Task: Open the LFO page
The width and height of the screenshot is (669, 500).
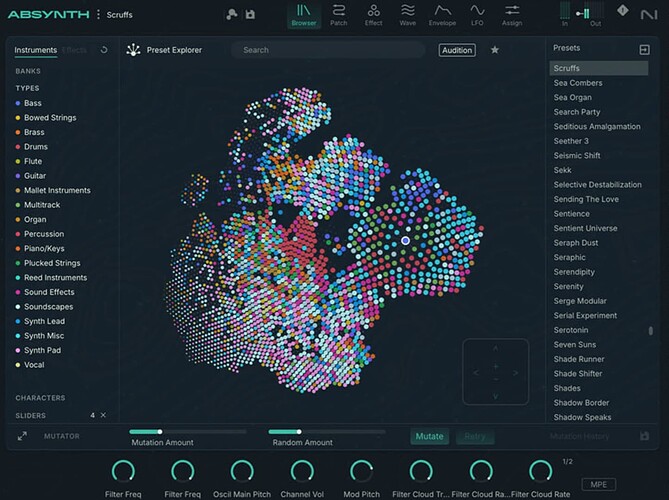Action: click(478, 15)
